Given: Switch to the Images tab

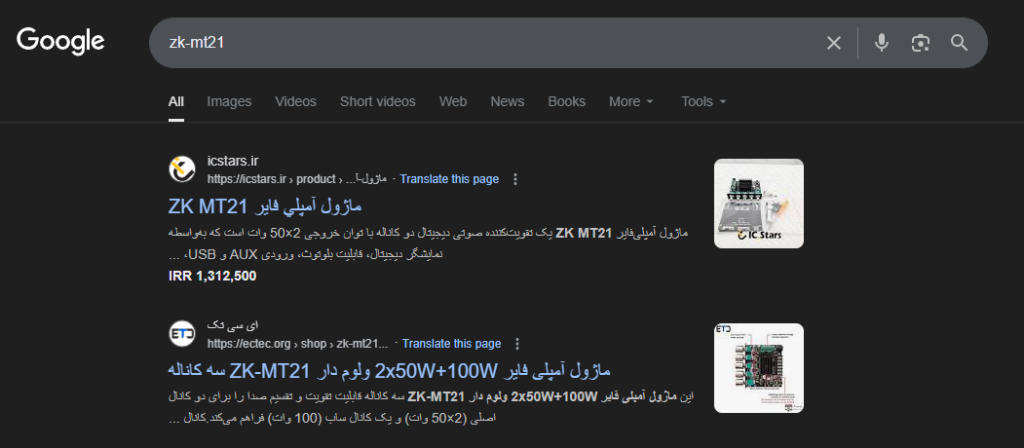Looking at the screenshot, I should tap(229, 101).
